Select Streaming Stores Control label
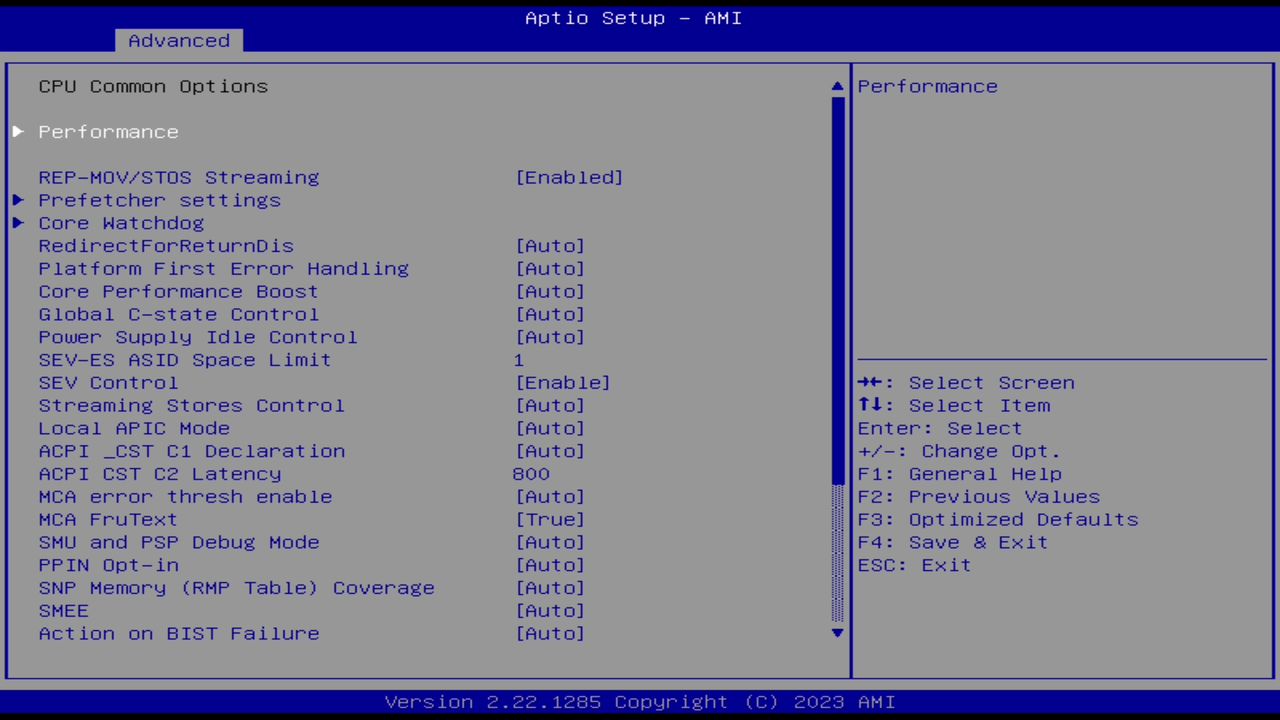Screen dimensions: 1280x720 click(x=192, y=406)
